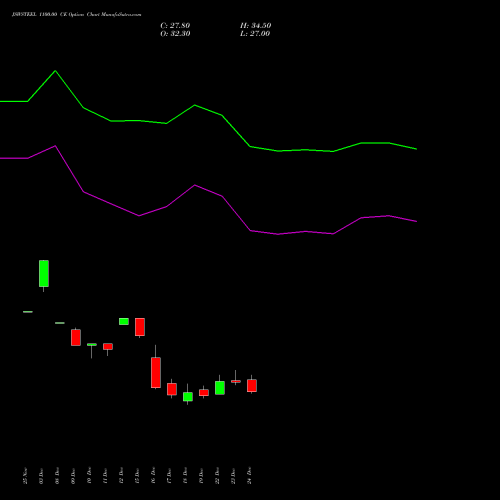
Task: Select the tall green candle for 02 Dec
Action: pyautogui.click(x=44, y=274)
